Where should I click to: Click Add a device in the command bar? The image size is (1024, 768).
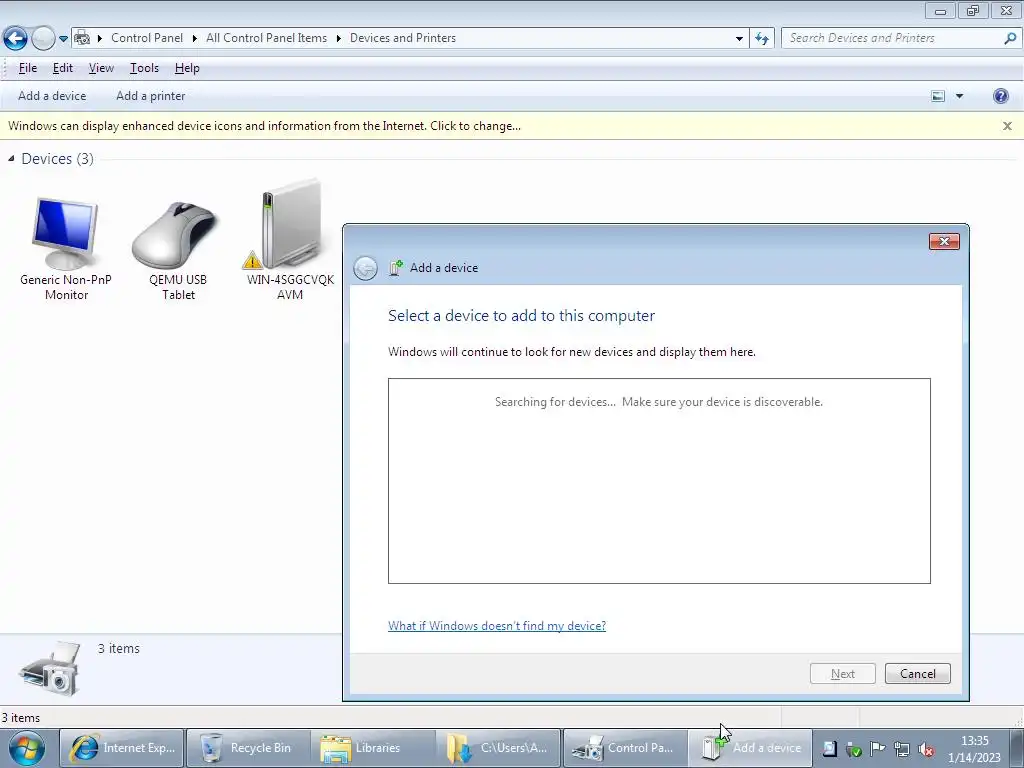[x=52, y=96]
